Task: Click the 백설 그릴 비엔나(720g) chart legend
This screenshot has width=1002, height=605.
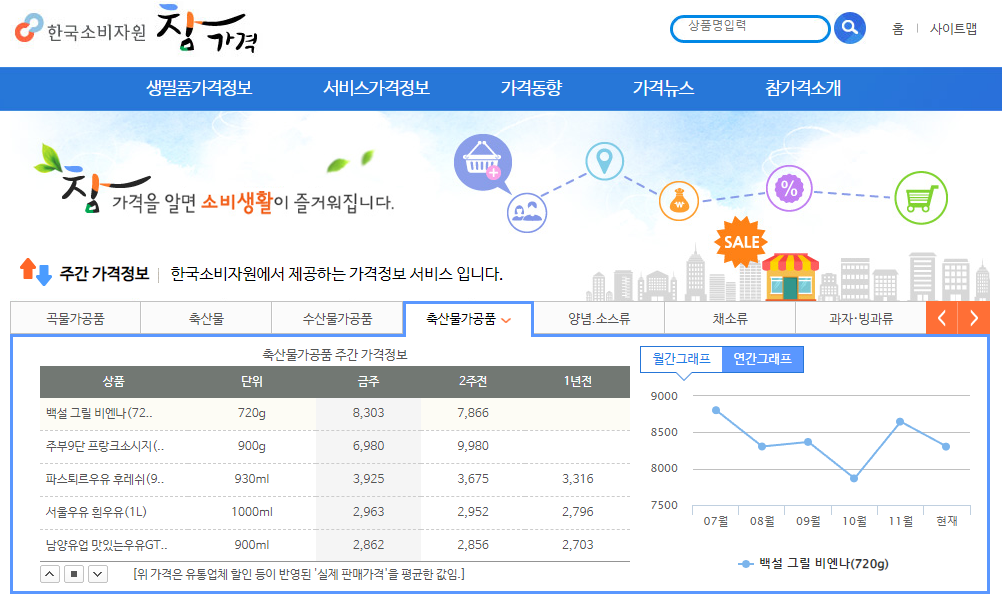Action: point(813,563)
